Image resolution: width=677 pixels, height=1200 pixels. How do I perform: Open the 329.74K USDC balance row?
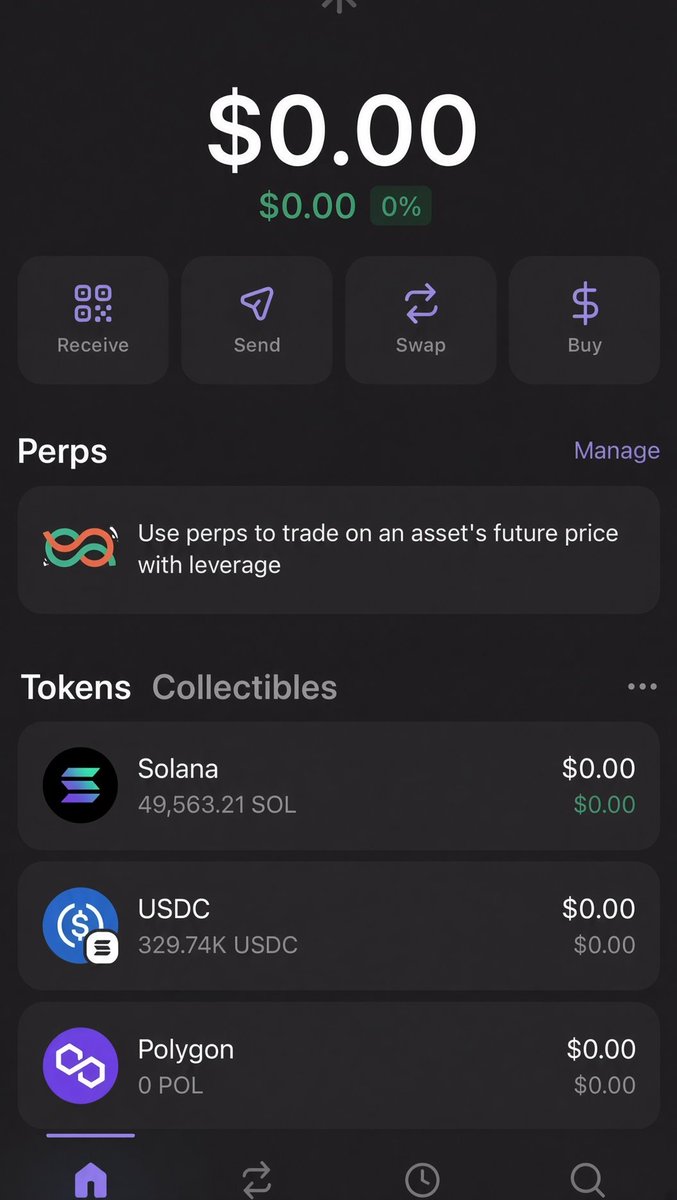(339, 926)
